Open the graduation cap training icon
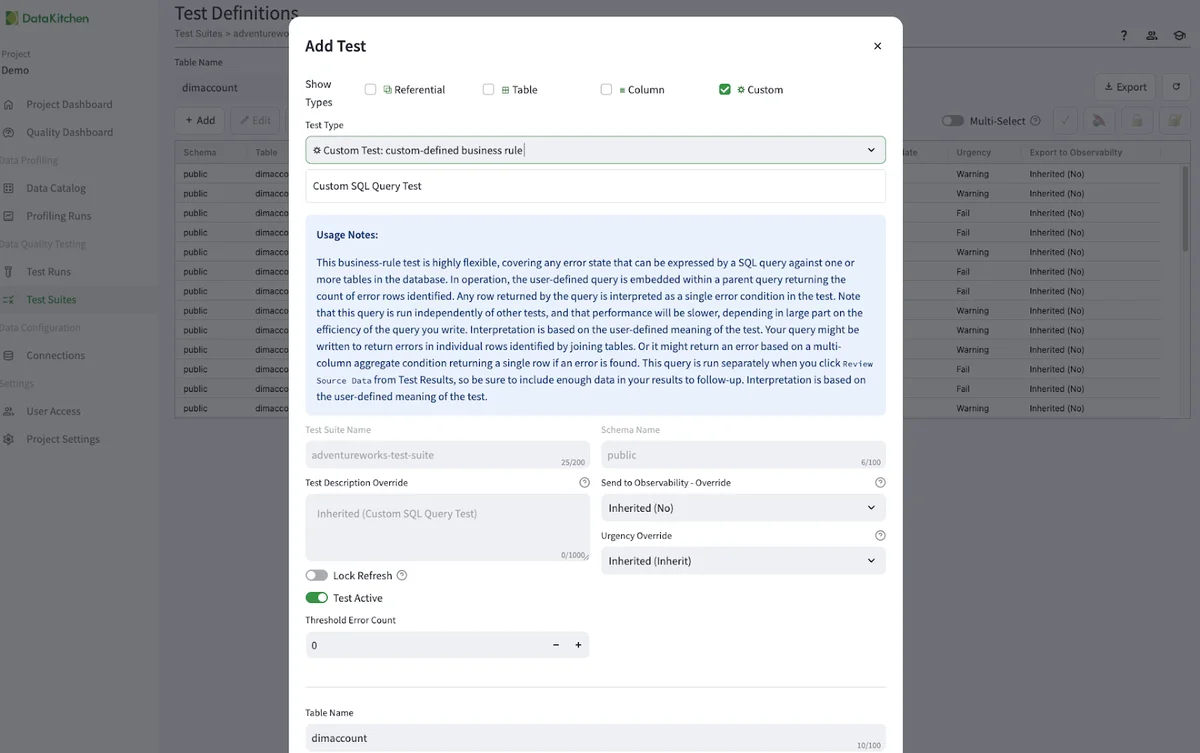Screen dimensions: 1200x753 [1180, 36]
